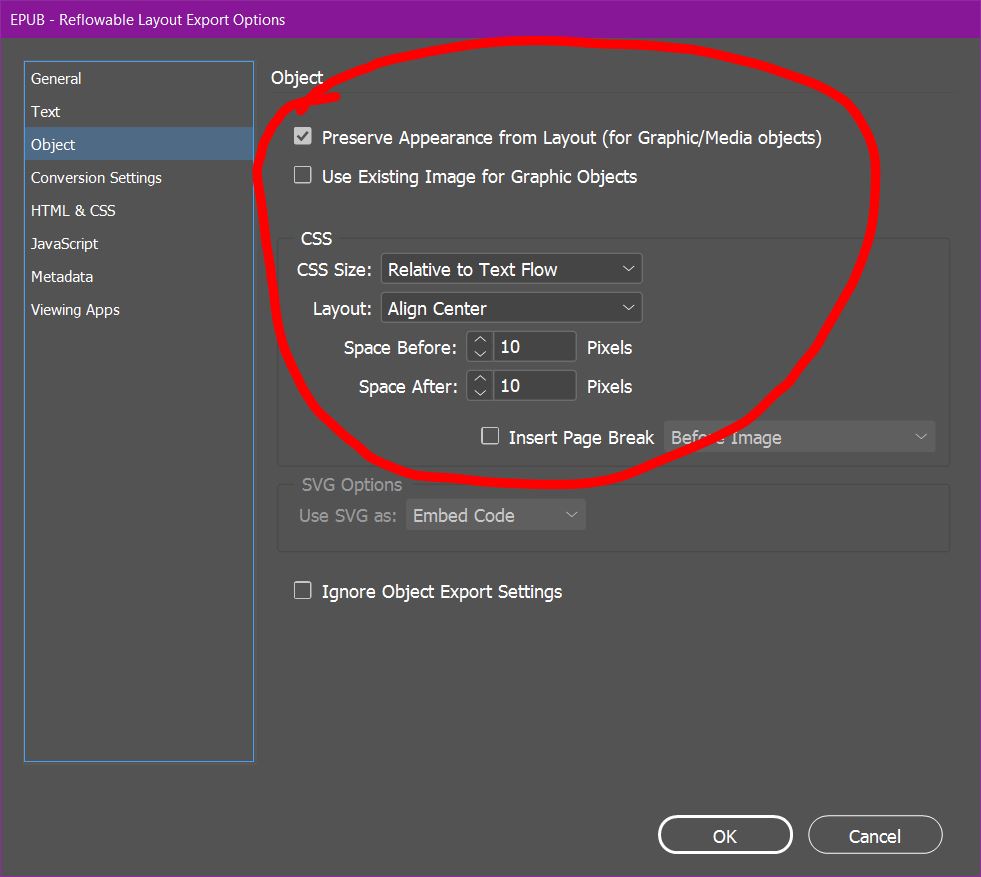Open the Before Image page break dropdown

(x=799, y=437)
